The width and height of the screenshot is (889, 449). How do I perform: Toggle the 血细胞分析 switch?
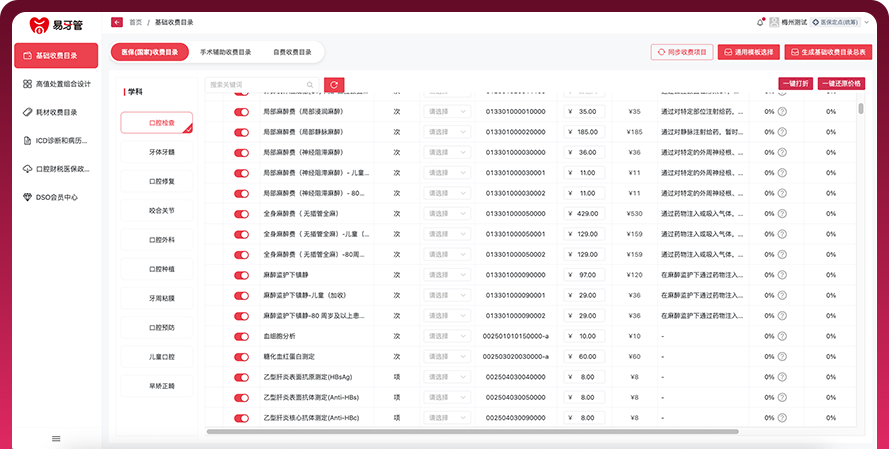tap(242, 337)
